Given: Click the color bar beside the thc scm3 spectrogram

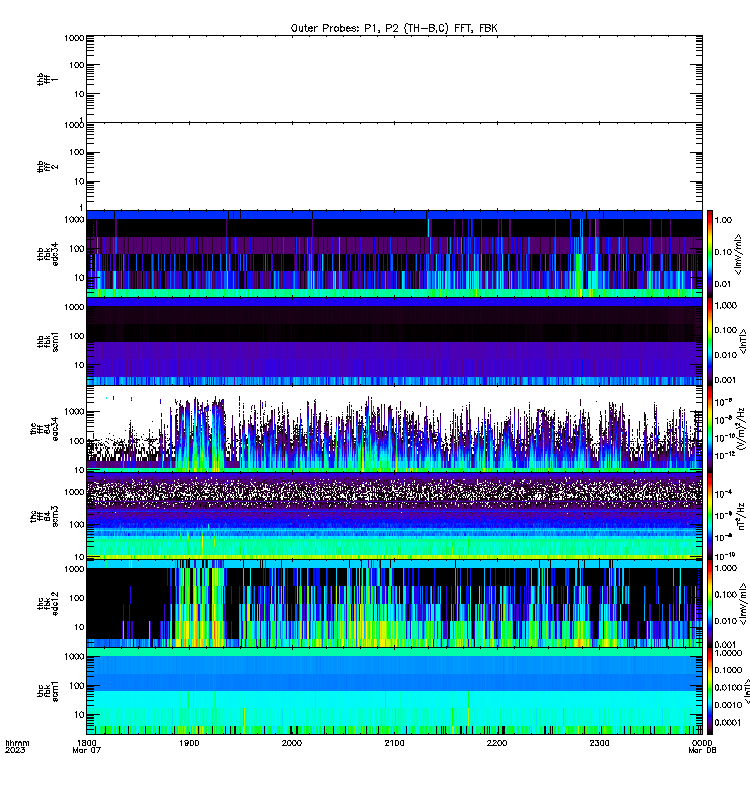Looking at the screenshot, I should coord(710,516).
